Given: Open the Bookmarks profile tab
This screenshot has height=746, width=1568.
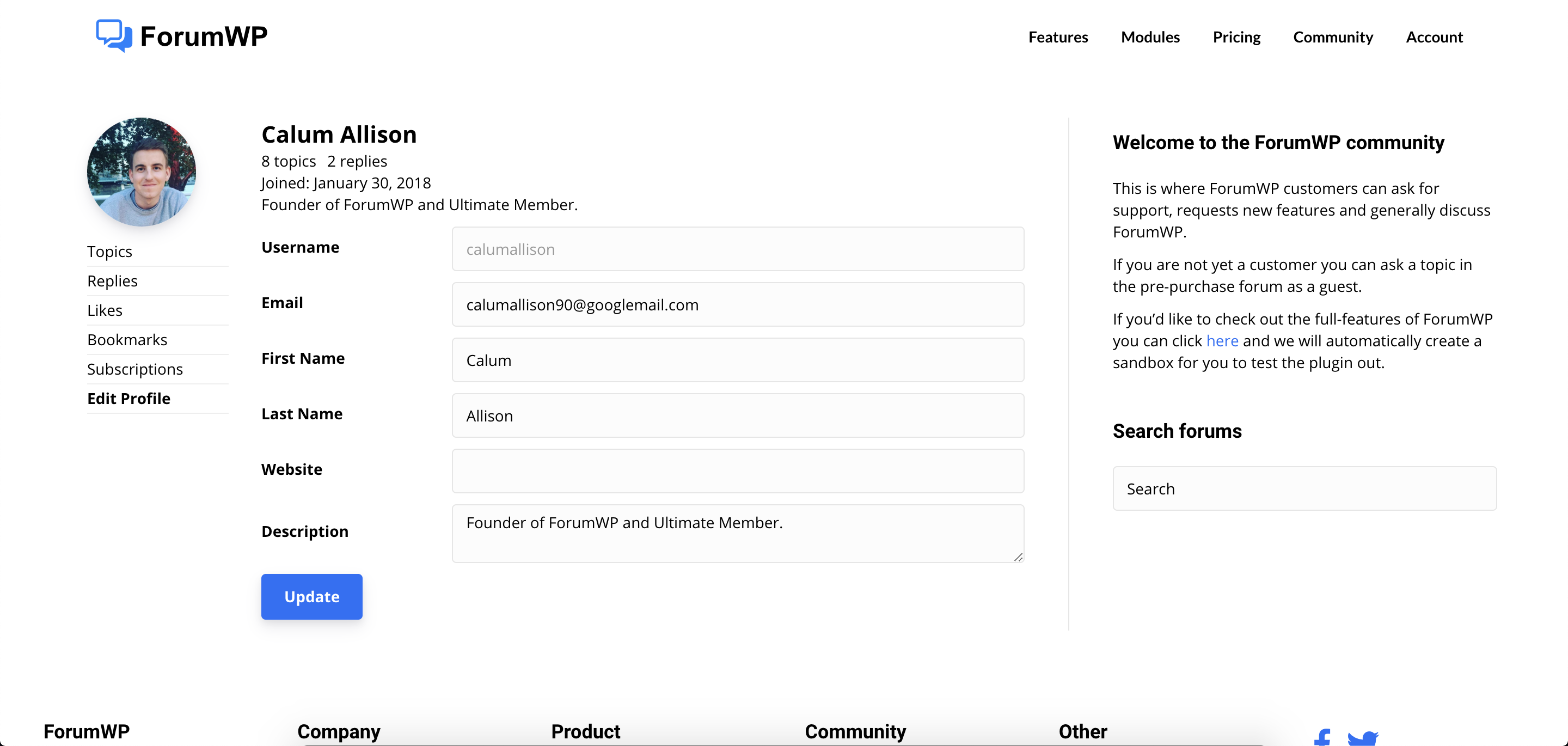Looking at the screenshot, I should 127,339.
